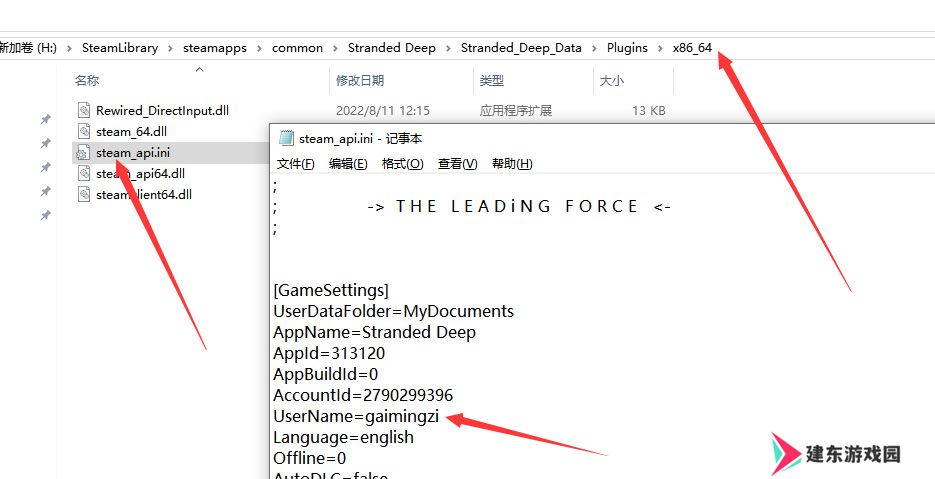Select the steam_api.ini file icon
Image resolution: width=935 pixels, height=479 pixels.
tap(82, 153)
